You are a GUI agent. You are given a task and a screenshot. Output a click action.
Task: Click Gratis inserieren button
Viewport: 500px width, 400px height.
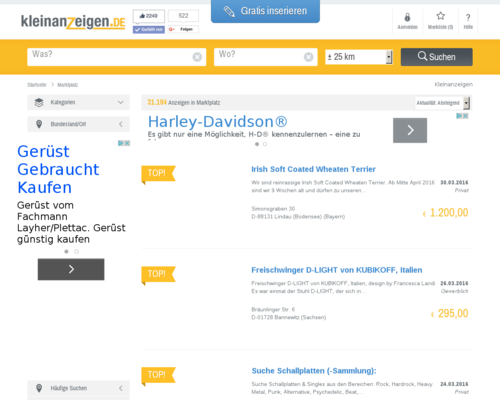coord(265,11)
